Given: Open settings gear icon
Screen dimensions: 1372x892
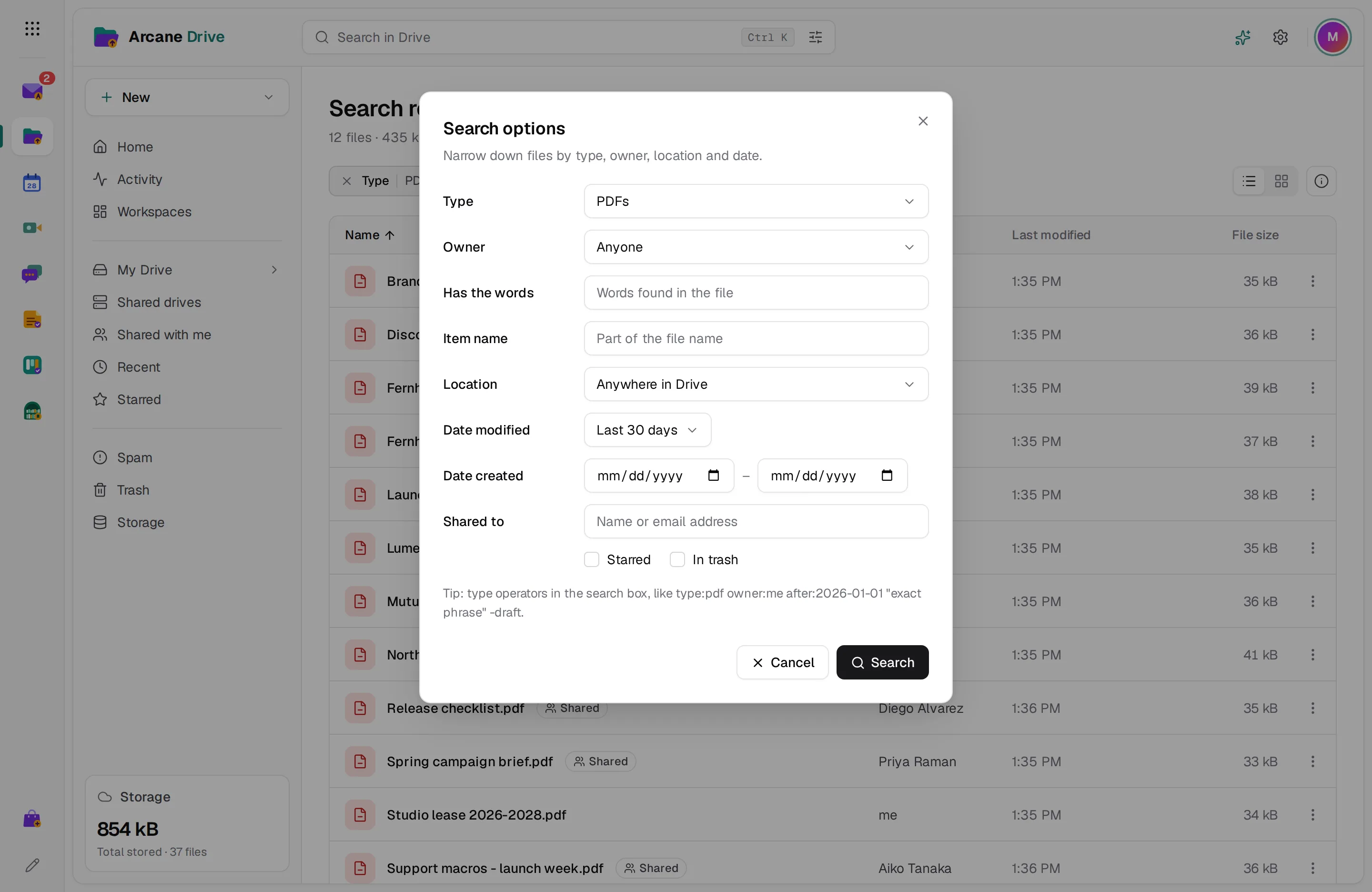Looking at the screenshot, I should 1281,38.
